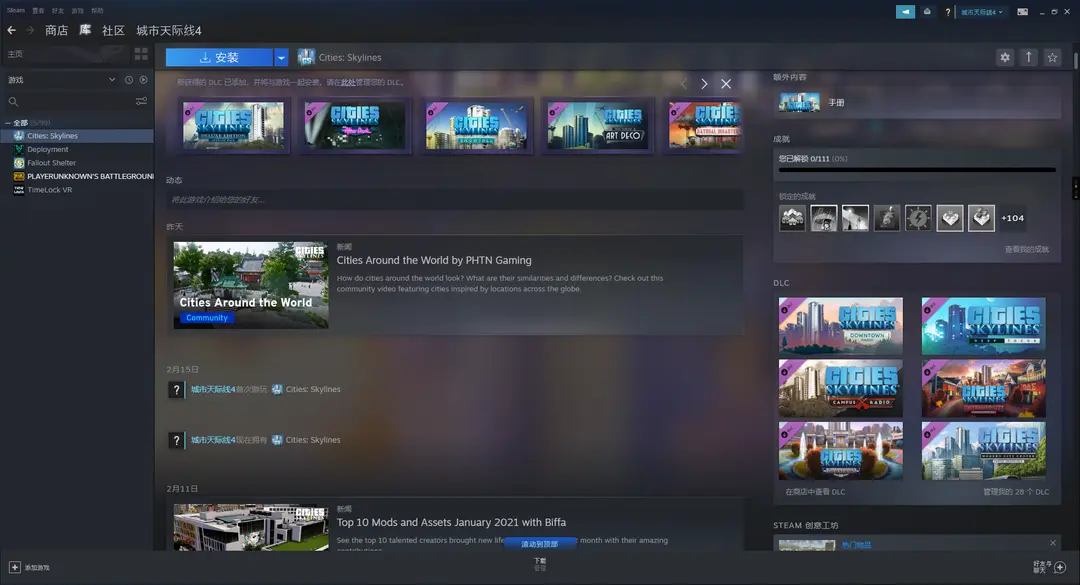Open 查看我的成就 link

point(1026,249)
